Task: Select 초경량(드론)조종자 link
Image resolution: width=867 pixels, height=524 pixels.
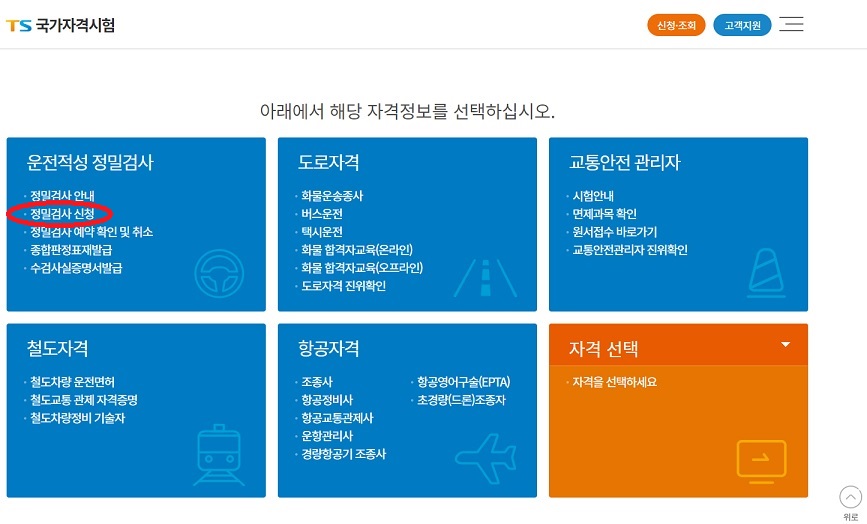Action: tap(461, 400)
